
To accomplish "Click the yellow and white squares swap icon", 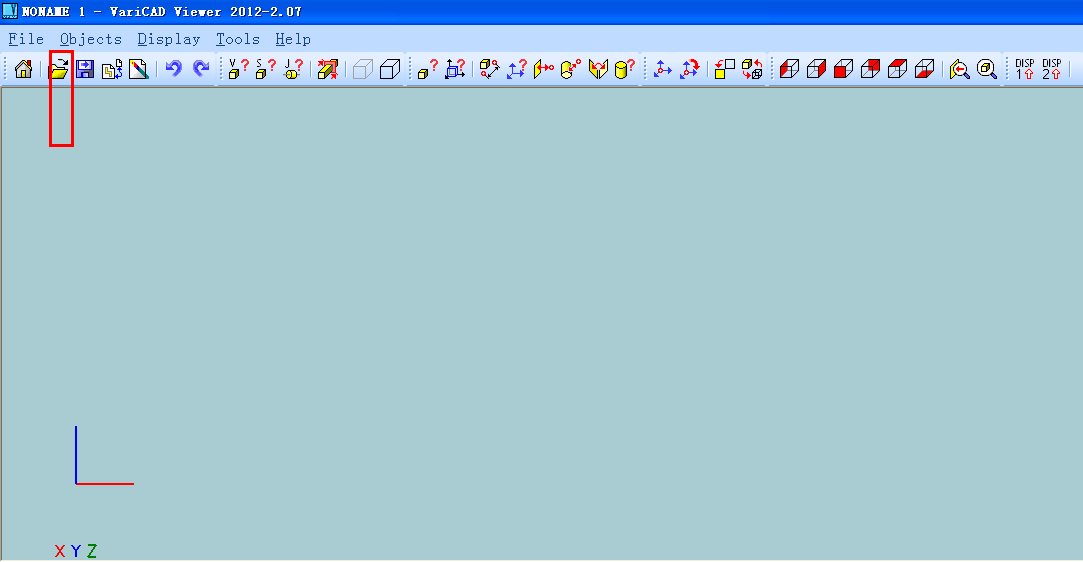I will tap(725, 69).
